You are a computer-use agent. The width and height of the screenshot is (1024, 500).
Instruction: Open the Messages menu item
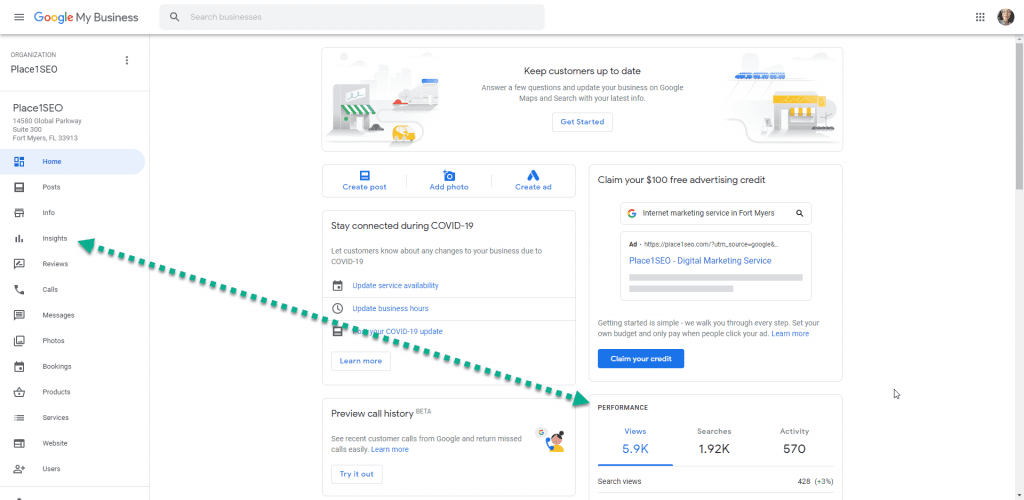72,315
